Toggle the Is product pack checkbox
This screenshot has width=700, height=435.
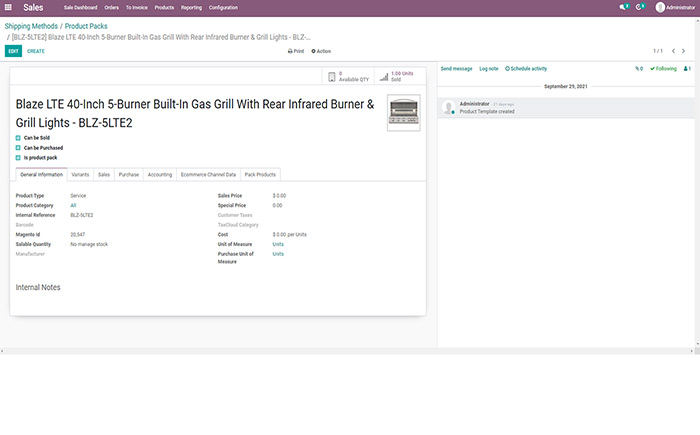[18, 158]
